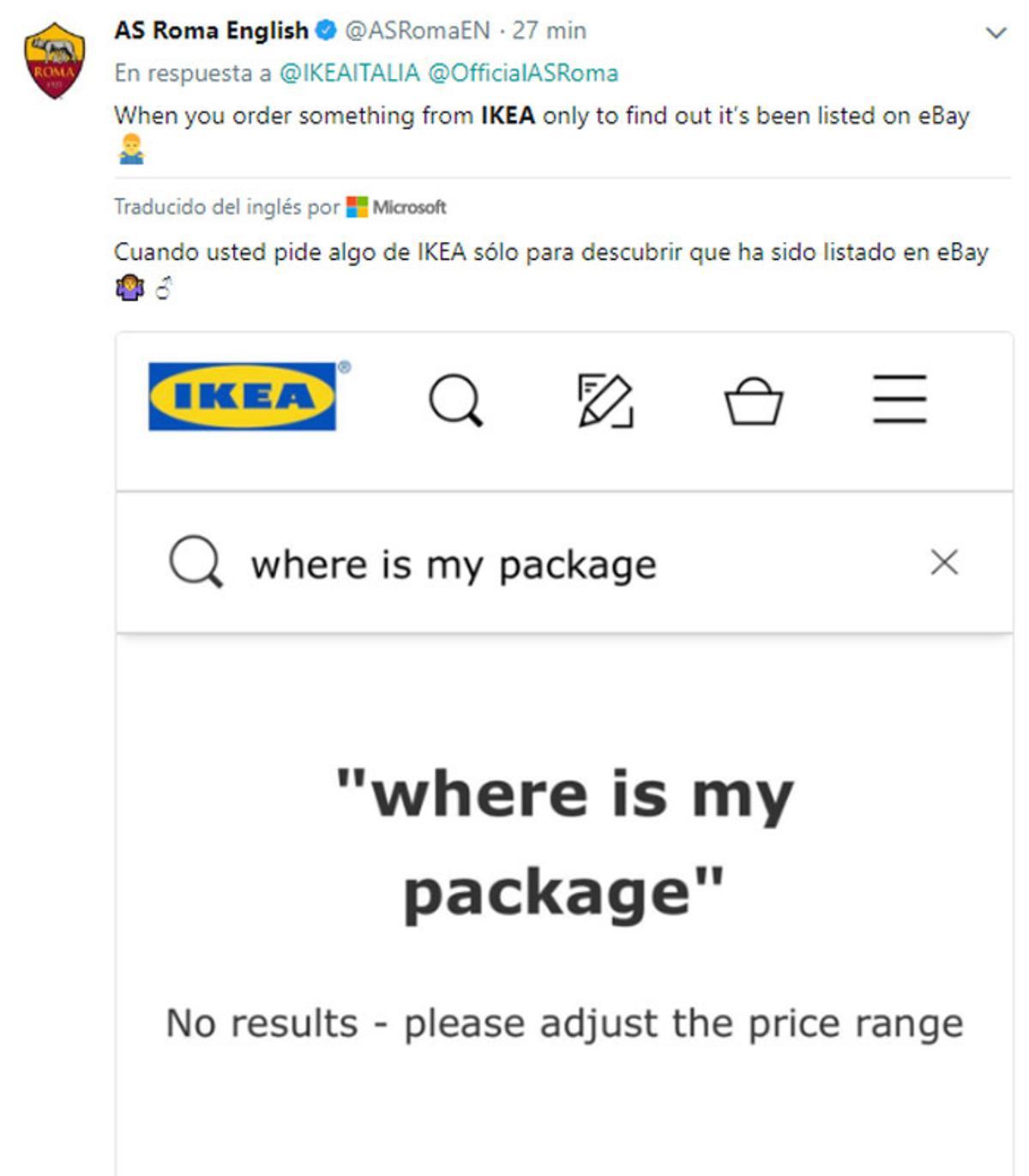1029x1176 pixels.
Task: Click inside the where is my package field
Action: point(454,563)
